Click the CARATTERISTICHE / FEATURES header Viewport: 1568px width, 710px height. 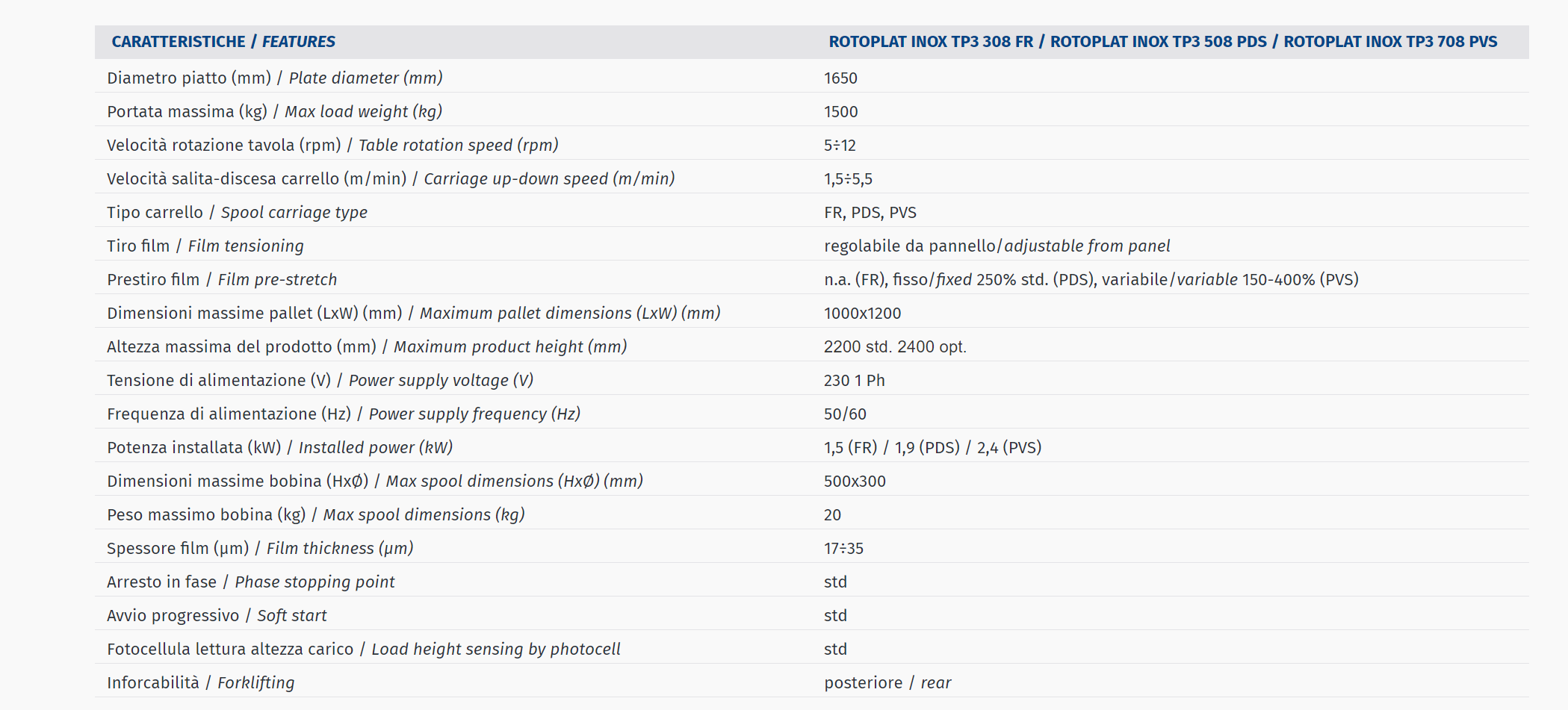[x=223, y=42]
